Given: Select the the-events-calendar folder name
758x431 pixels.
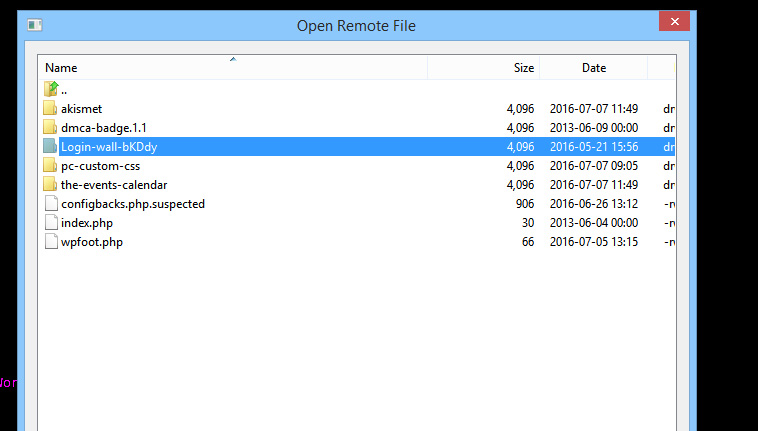Looking at the screenshot, I should 114,185.
